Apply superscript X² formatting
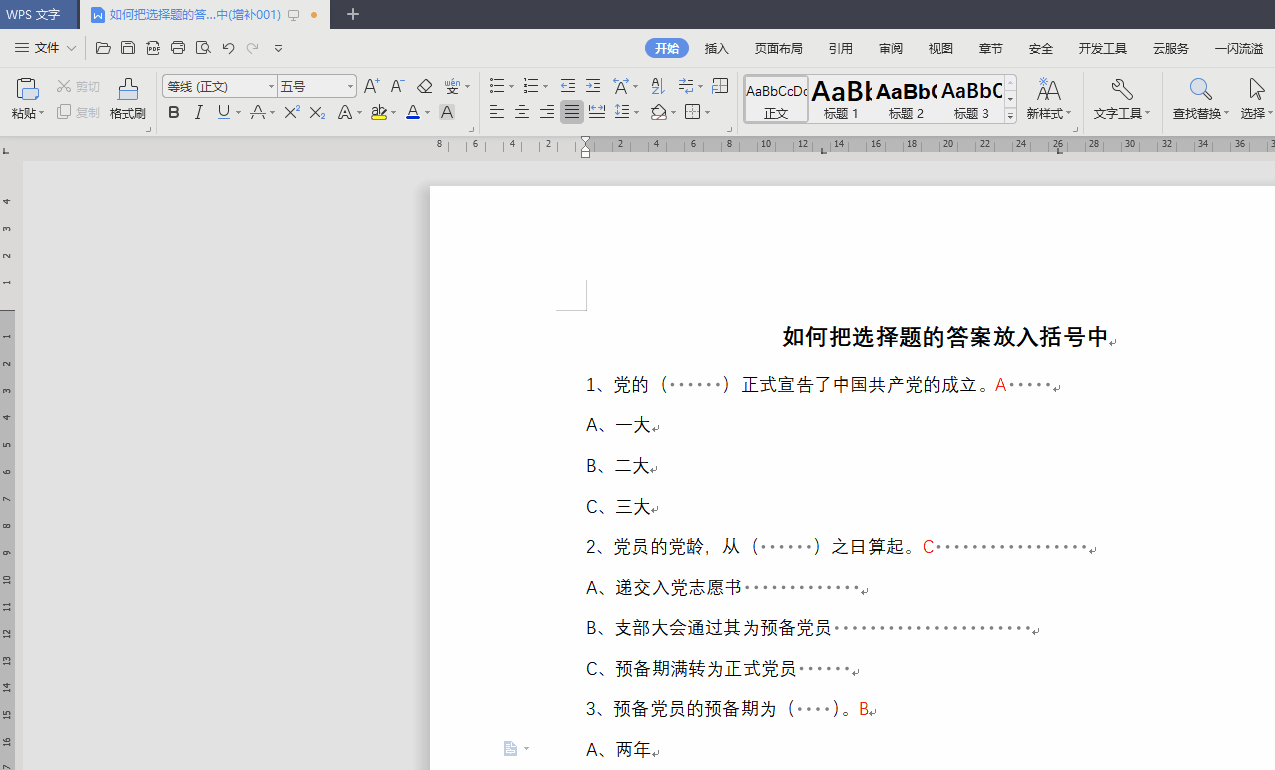The width and height of the screenshot is (1275, 770). pos(291,112)
